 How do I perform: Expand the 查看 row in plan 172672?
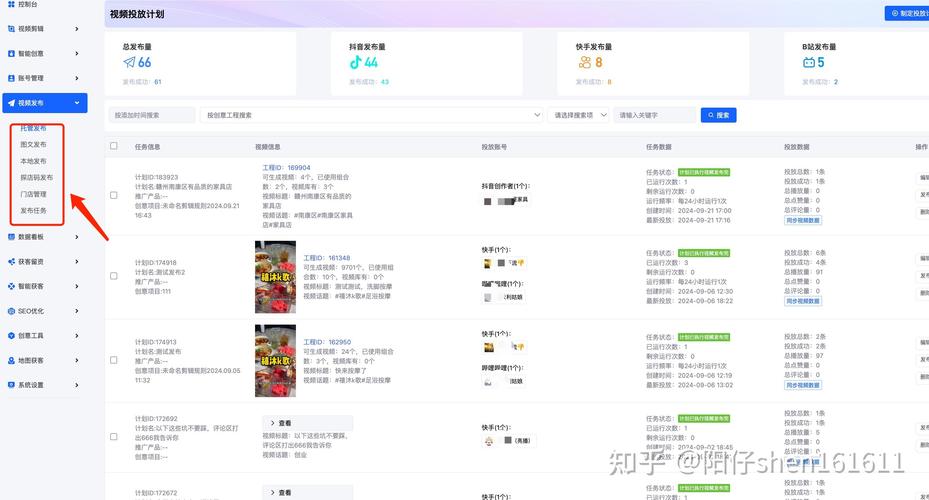click(x=307, y=492)
